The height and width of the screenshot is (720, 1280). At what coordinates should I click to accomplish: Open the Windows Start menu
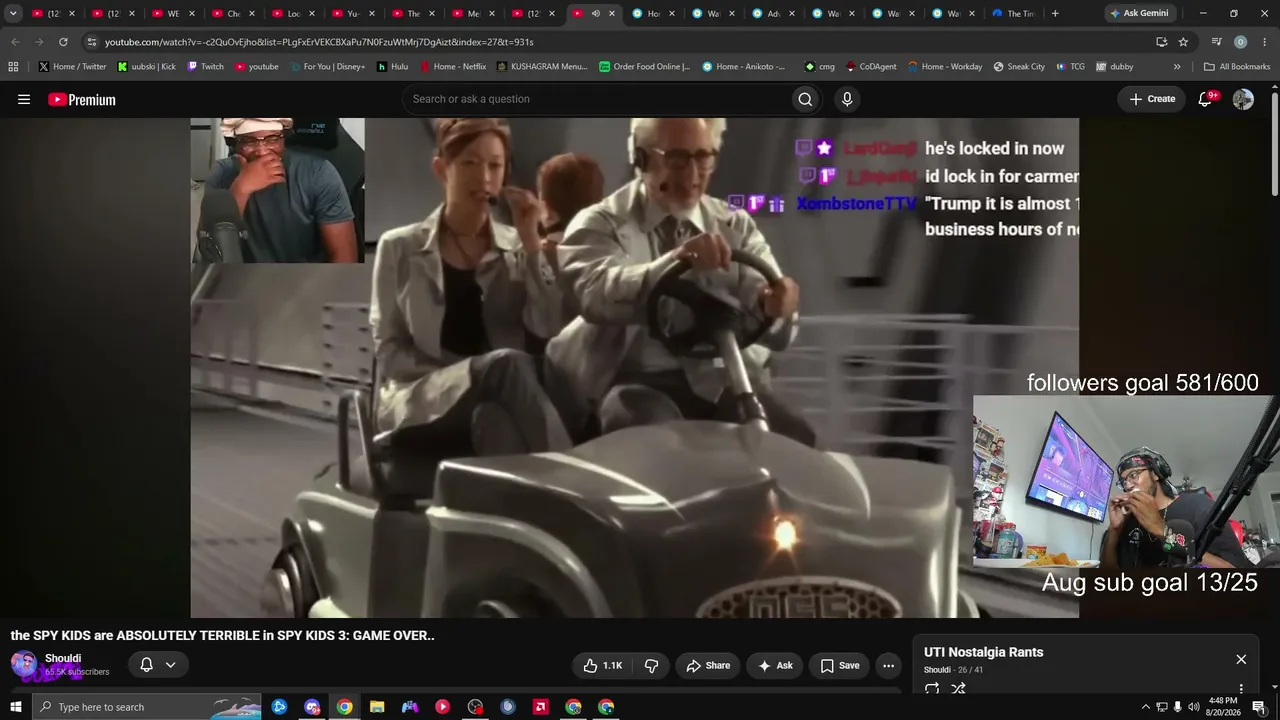(x=15, y=707)
